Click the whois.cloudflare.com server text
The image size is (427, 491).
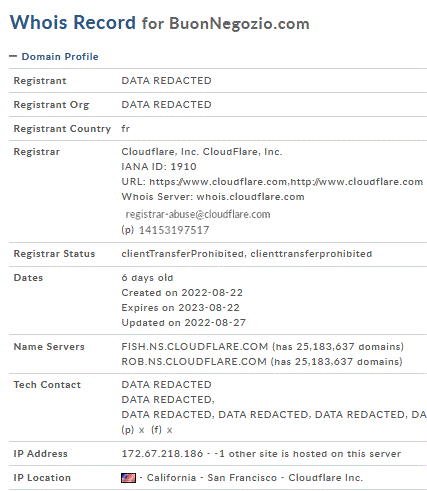pos(251,197)
